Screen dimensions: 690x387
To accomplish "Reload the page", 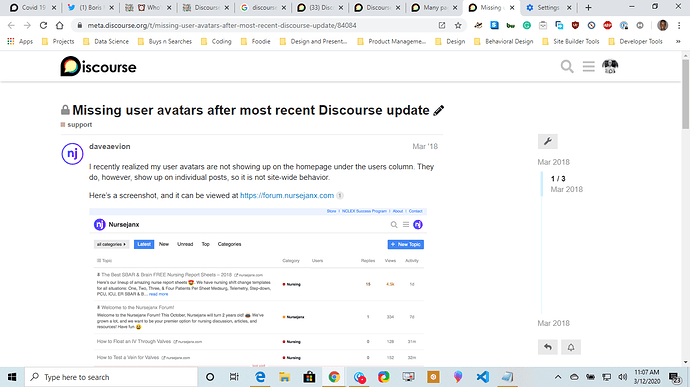I will (x=43, y=26).
